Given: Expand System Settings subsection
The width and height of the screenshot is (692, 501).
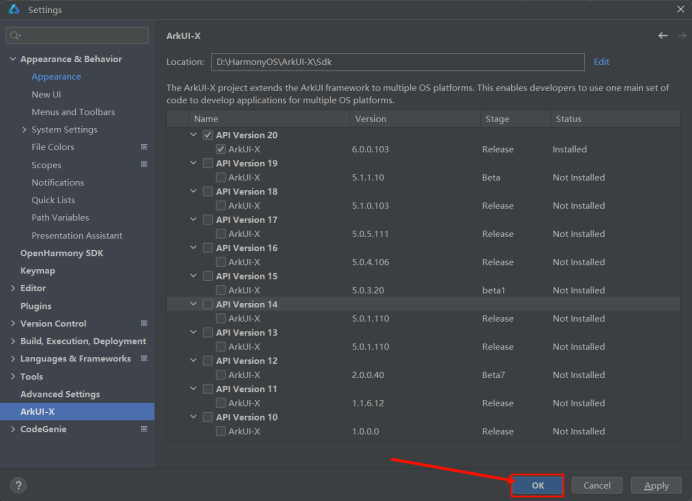Looking at the screenshot, I should [x=24, y=129].
